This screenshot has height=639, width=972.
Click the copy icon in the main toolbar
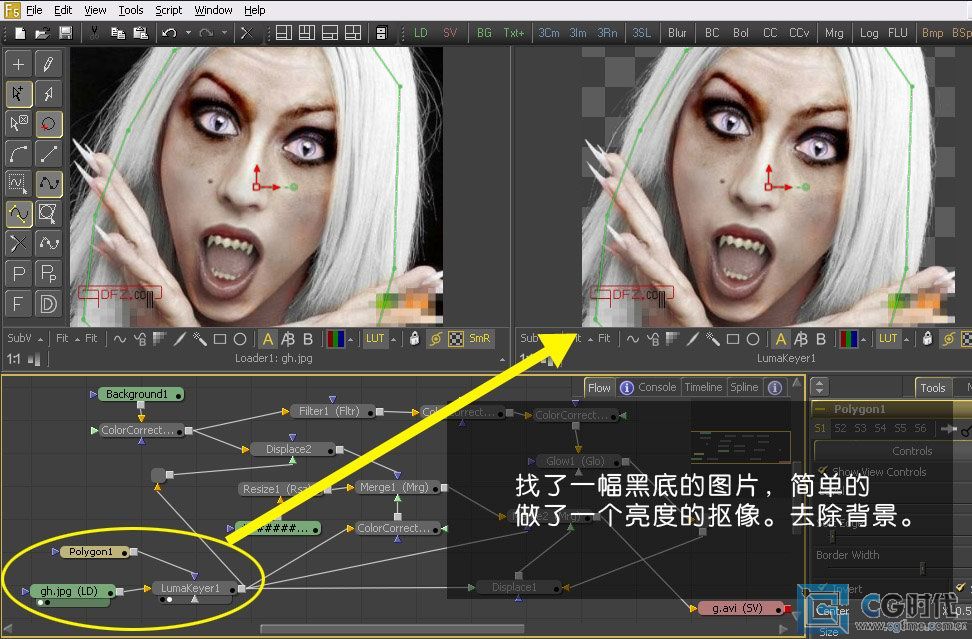tap(117, 33)
